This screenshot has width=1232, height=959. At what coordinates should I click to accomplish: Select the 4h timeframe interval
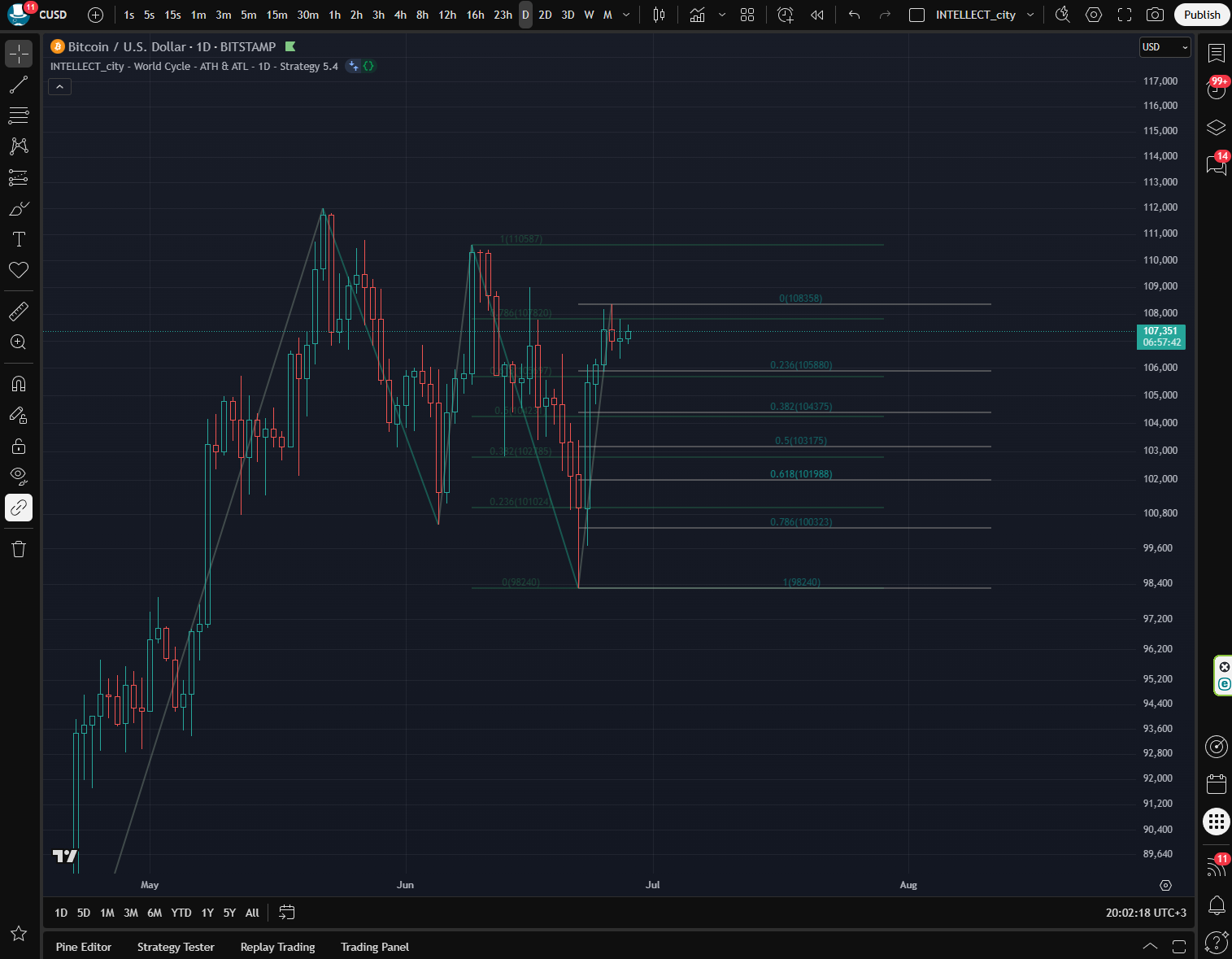[400, 15]
